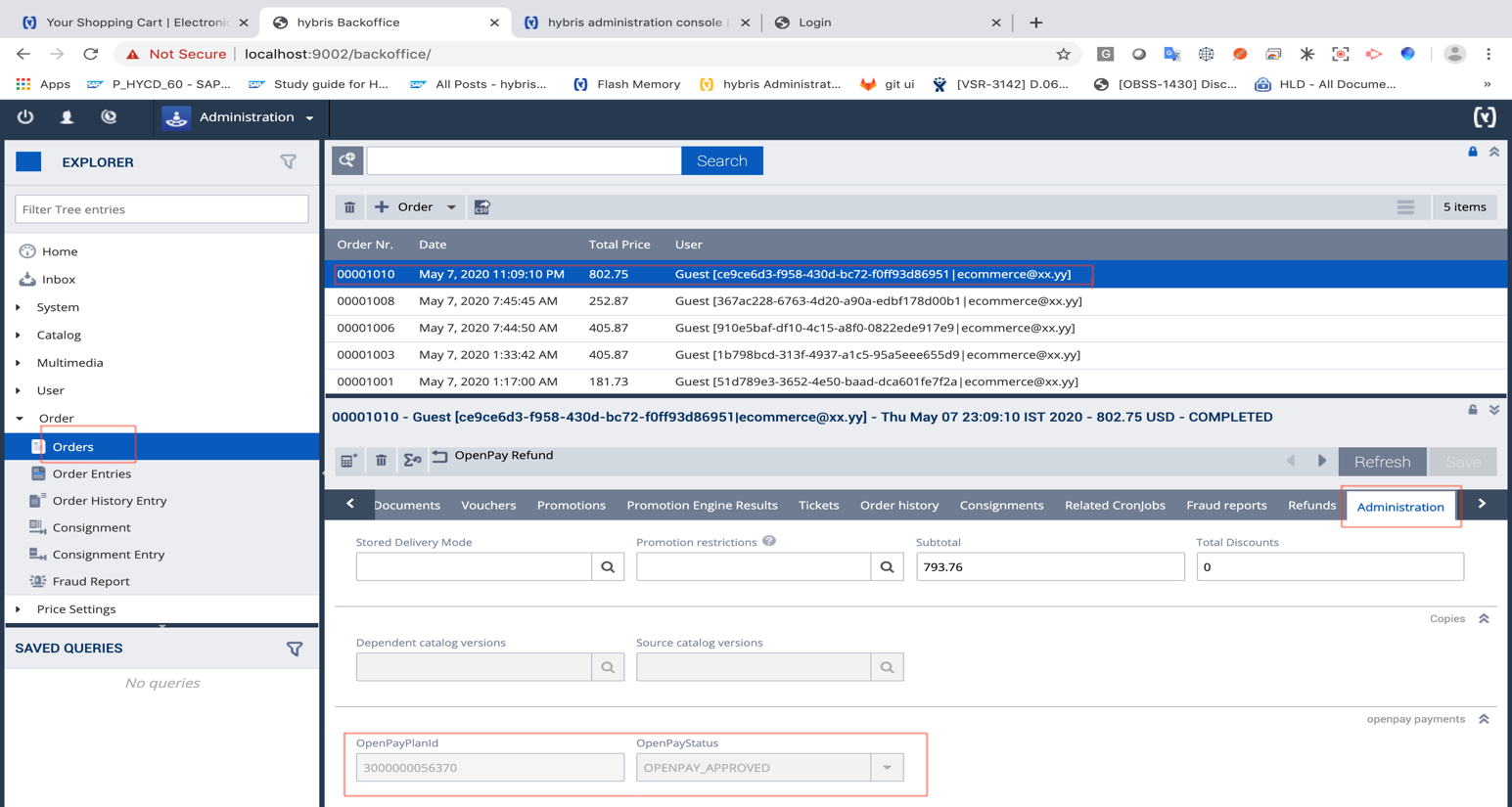Toggle the list view mode icon
This screenshot has width=1512, height=807.
coord(1405,207)
